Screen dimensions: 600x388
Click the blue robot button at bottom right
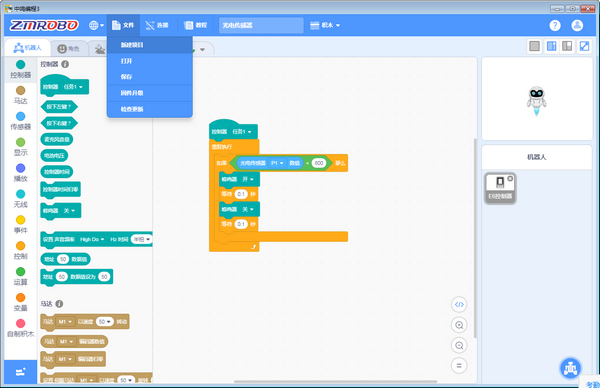tap(571, 368)
